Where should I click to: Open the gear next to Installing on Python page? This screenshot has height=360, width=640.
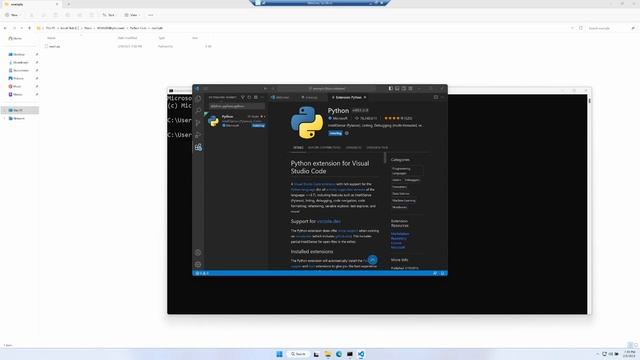pos(347,133)
